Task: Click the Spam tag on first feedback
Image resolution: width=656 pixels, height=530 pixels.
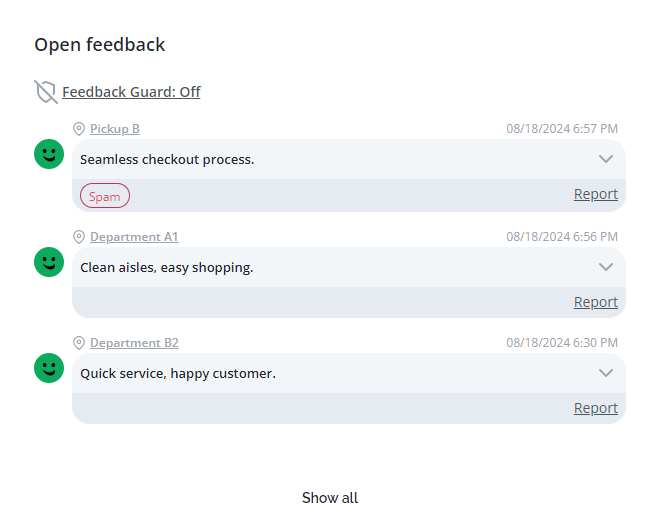Action: click(x=105, y=196)
